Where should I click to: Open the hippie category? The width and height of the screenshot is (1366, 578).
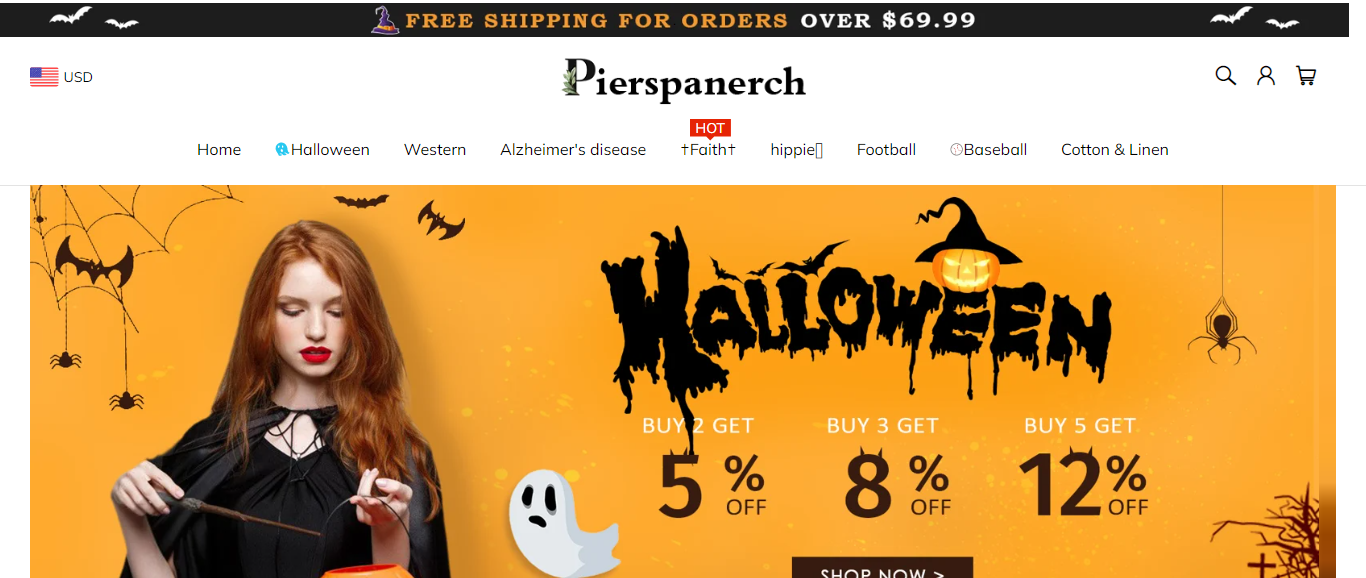pyautogui.click(x=796, y=150)
